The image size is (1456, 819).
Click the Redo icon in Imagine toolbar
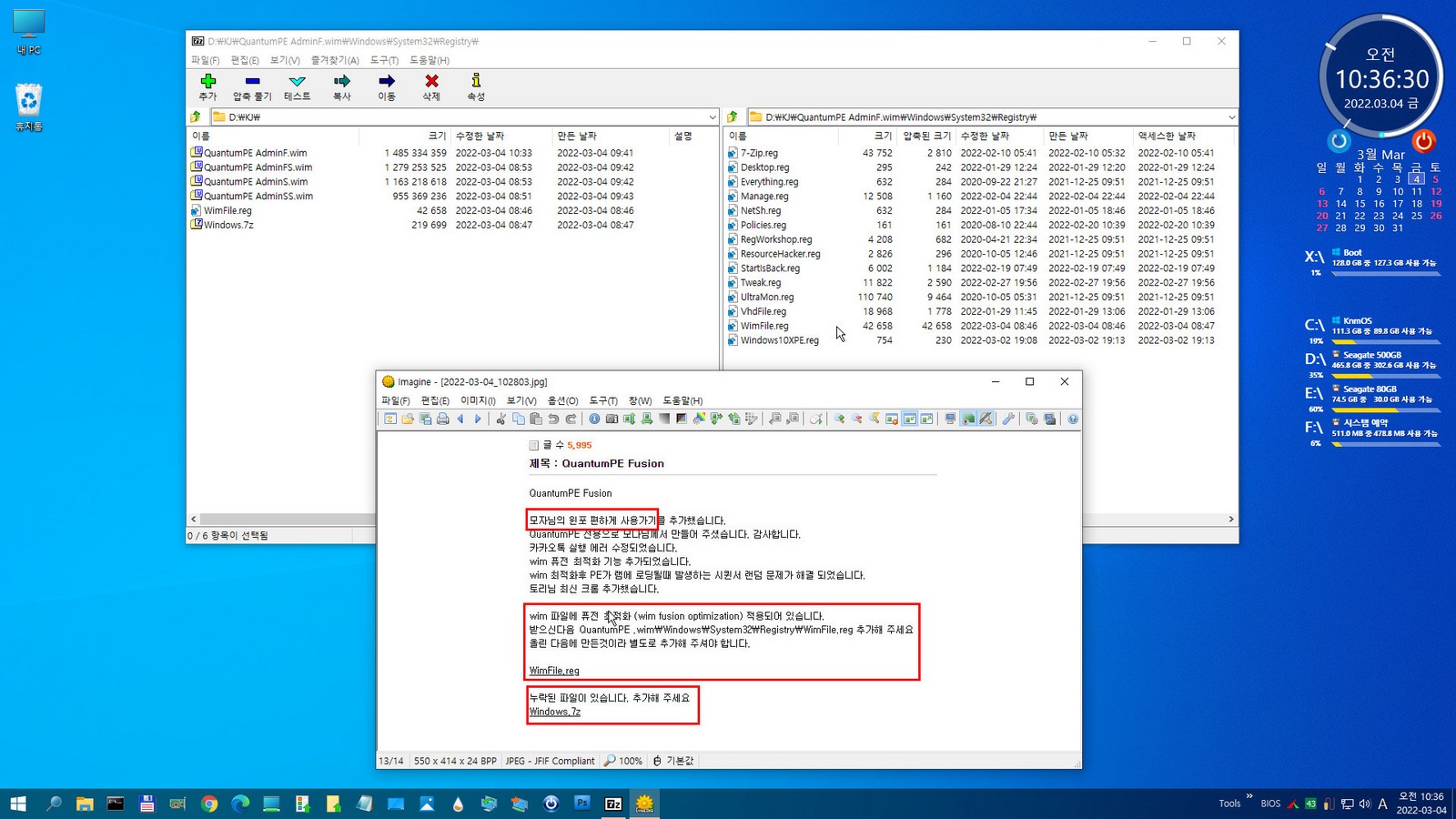click(571, 419)
